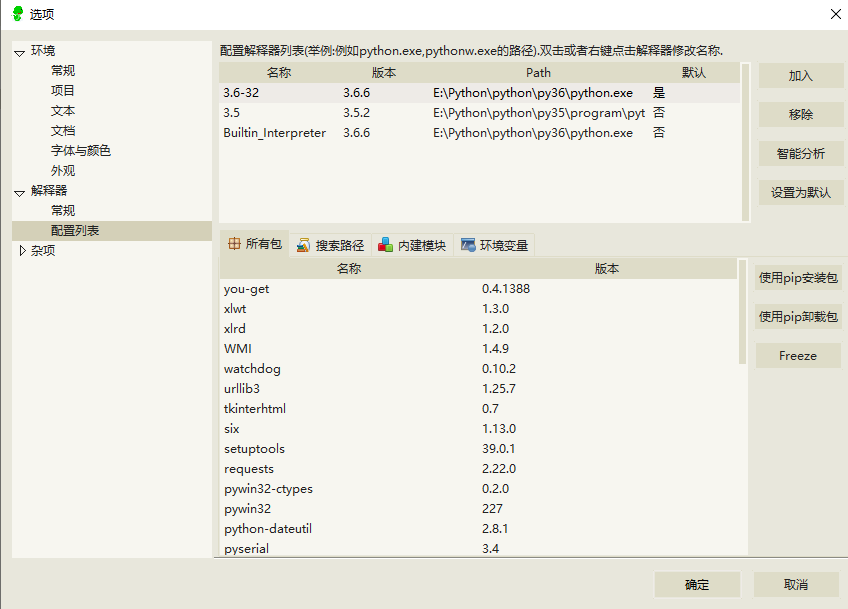Click 使用pip卸载包 button
The width and height of the screenshot is (848, 609).
[x=798, y=317]
